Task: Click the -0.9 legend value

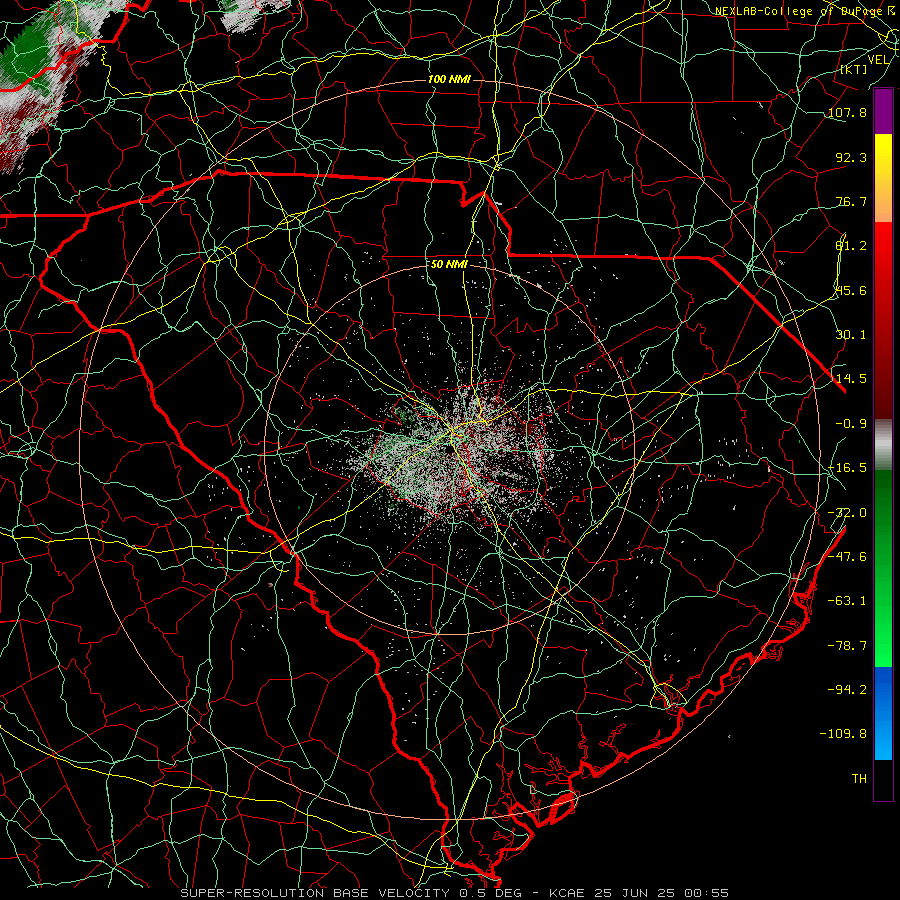Action: click(851, 424)
